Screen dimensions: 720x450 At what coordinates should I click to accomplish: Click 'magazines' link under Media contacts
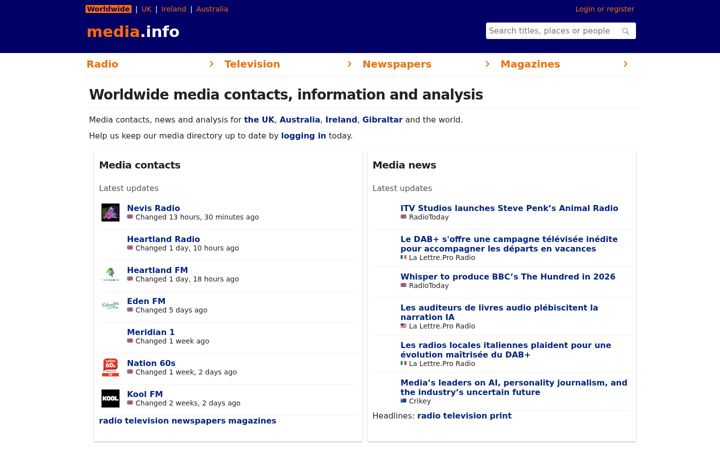coord(252,421)
